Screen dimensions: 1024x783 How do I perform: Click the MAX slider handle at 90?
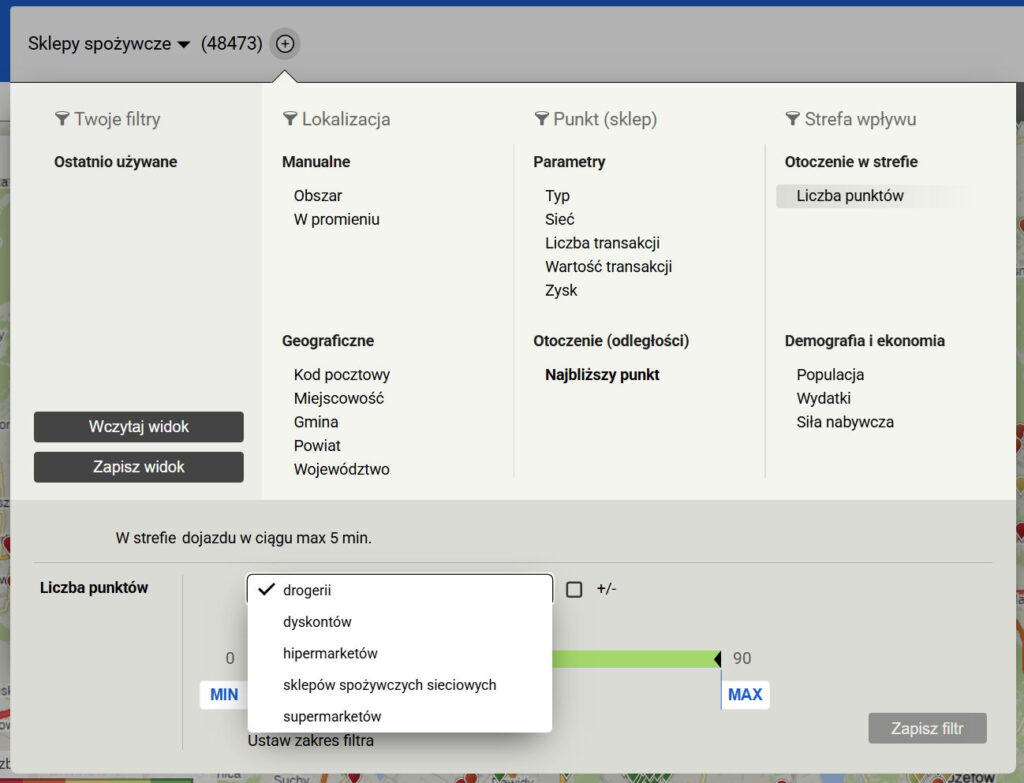tap(717, 659)
